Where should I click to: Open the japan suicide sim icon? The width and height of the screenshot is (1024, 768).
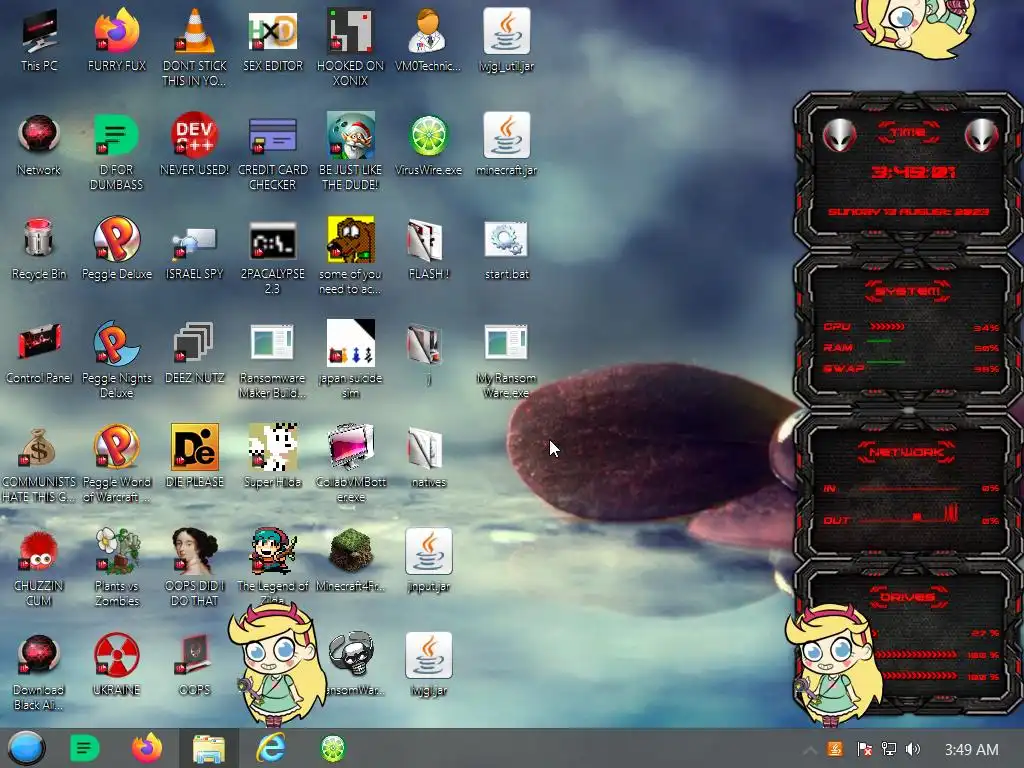click(350, 342)
